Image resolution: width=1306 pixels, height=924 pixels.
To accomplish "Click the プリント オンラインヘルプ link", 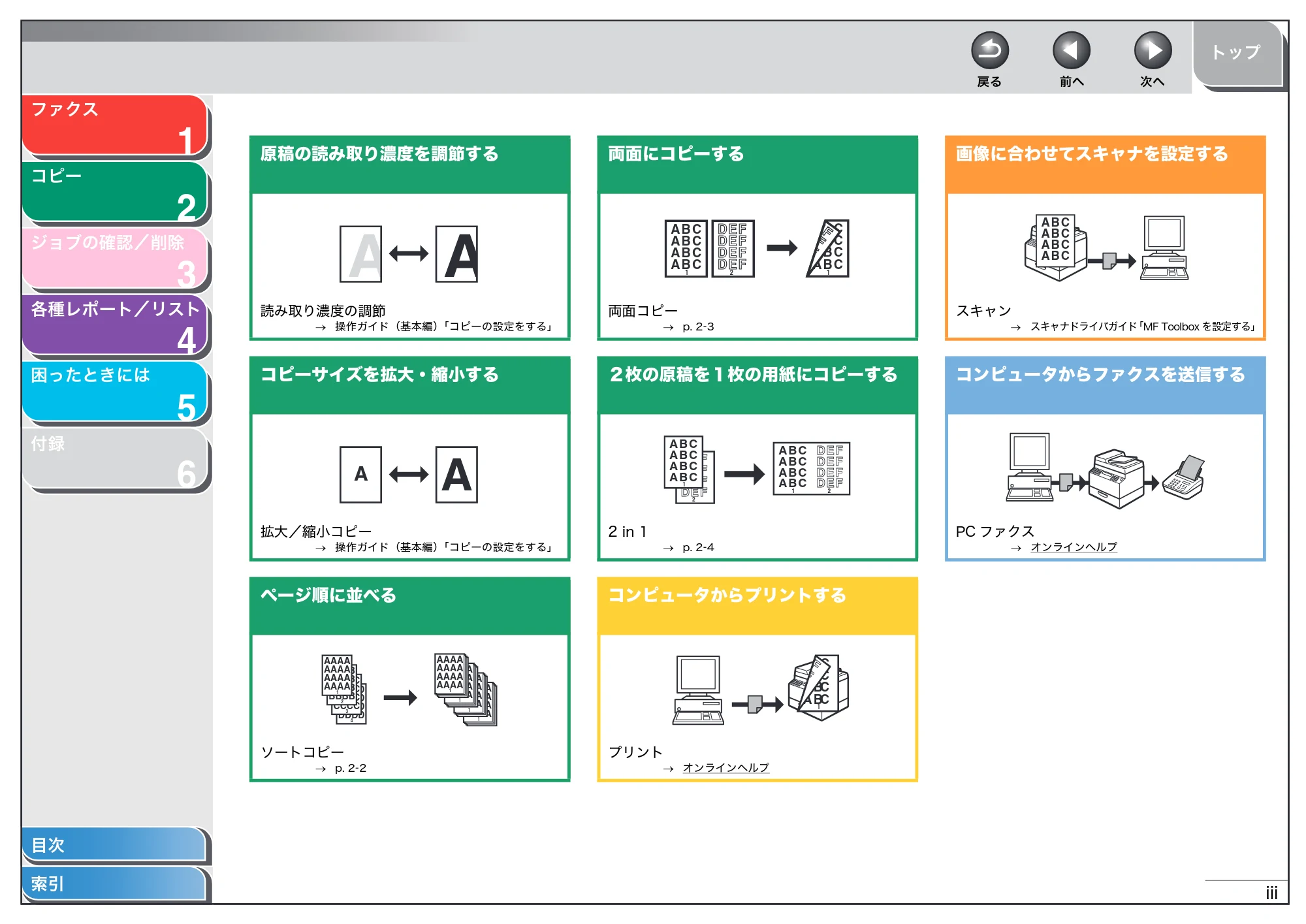I will pos(725,768).
